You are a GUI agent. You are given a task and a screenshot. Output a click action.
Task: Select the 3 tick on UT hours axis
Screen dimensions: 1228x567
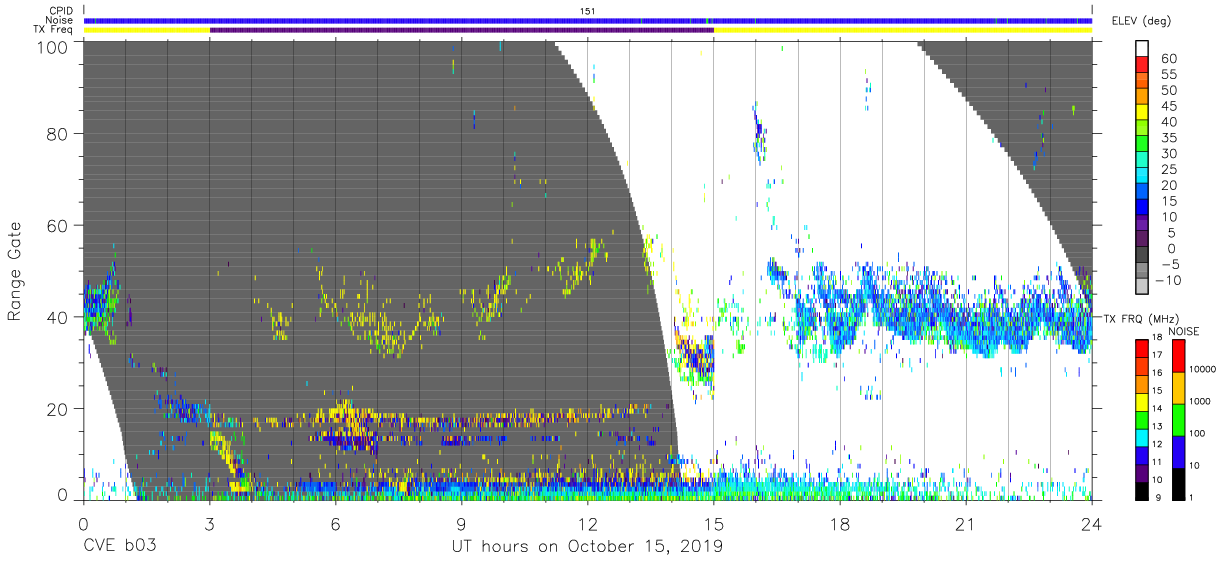coord(209,523)
